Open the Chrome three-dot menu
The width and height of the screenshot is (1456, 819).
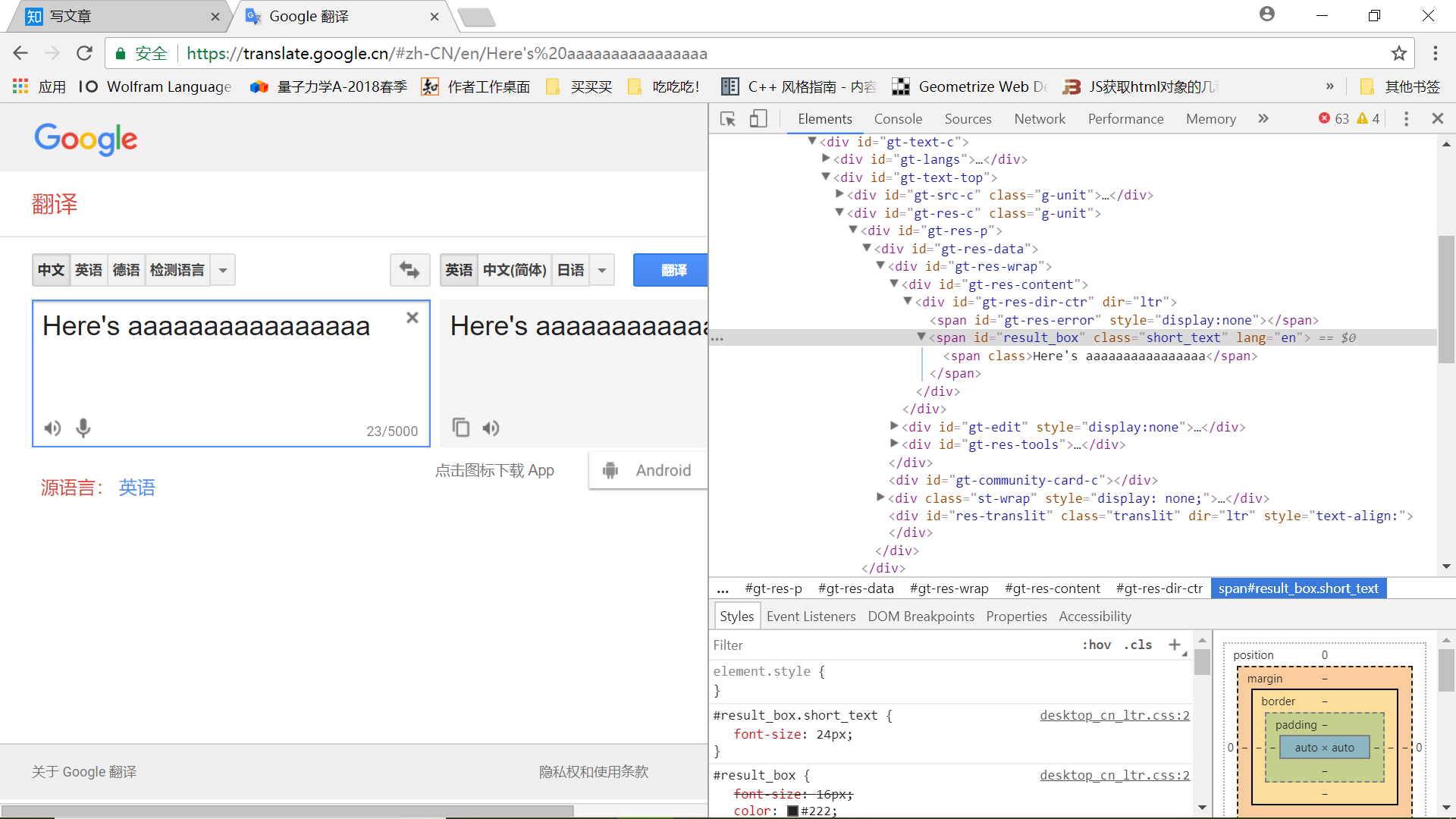[x=1435, y=53]
